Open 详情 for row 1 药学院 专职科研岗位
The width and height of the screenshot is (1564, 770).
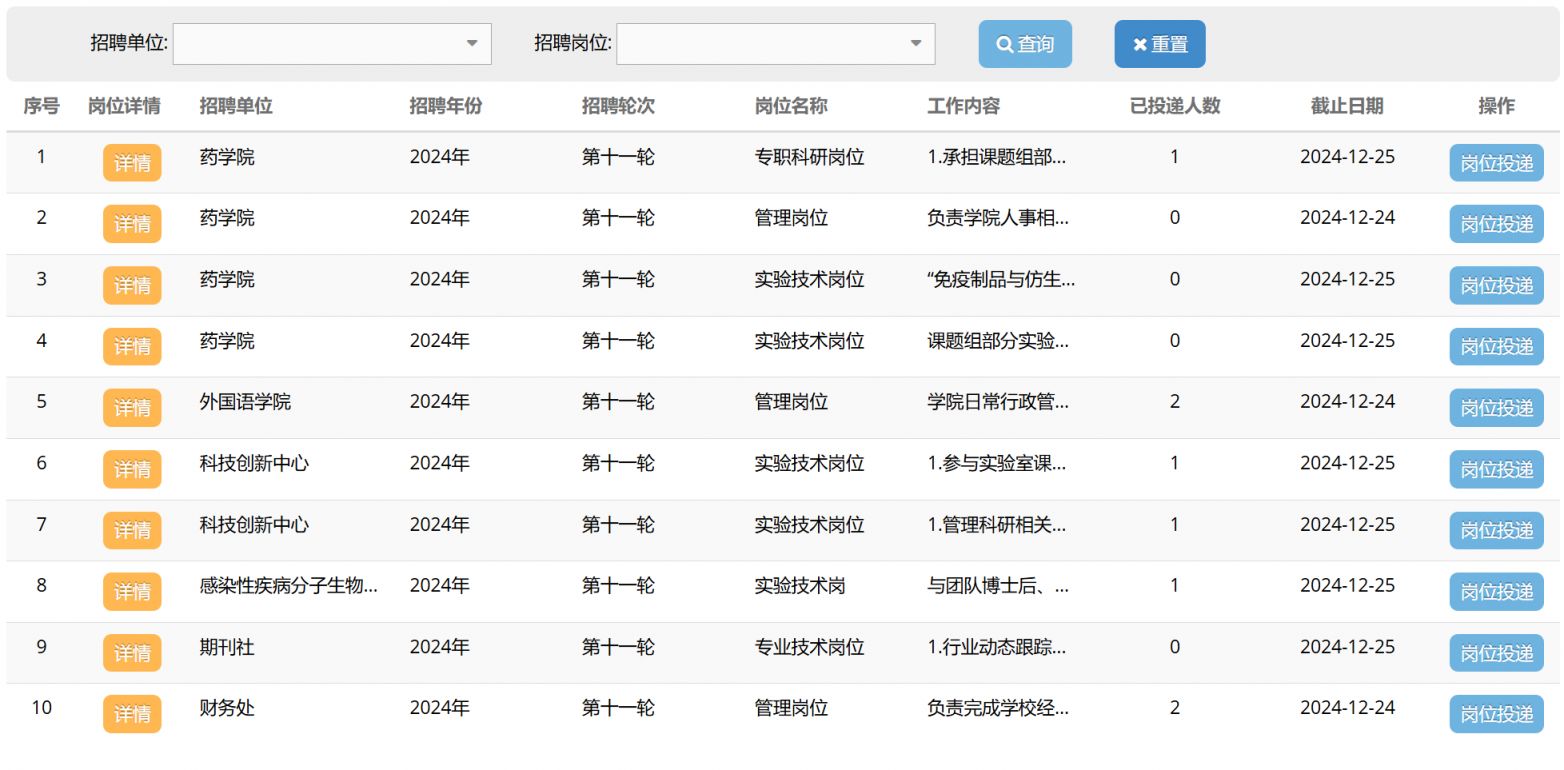(132, 163)
